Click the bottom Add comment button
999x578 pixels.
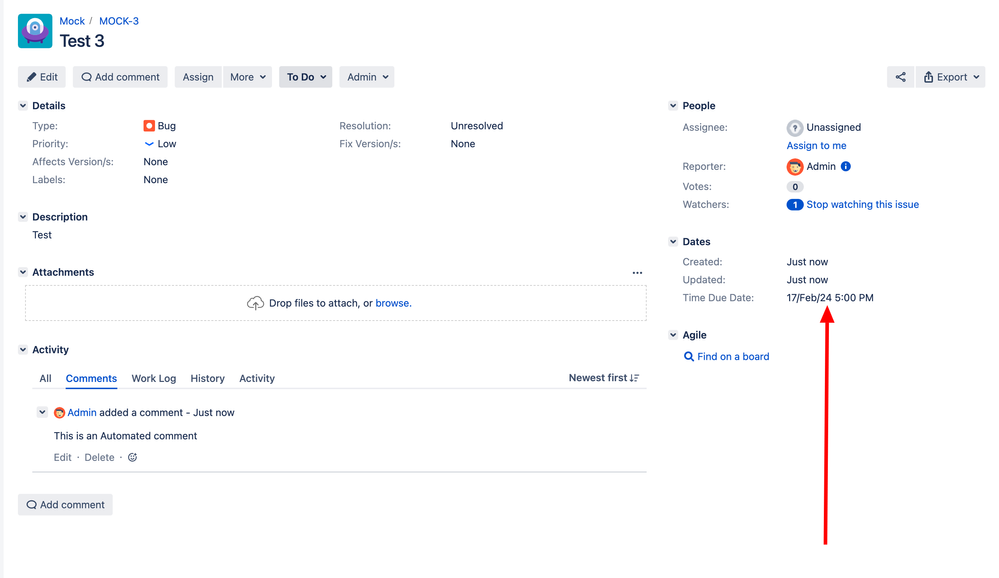(x=66, y=505)
